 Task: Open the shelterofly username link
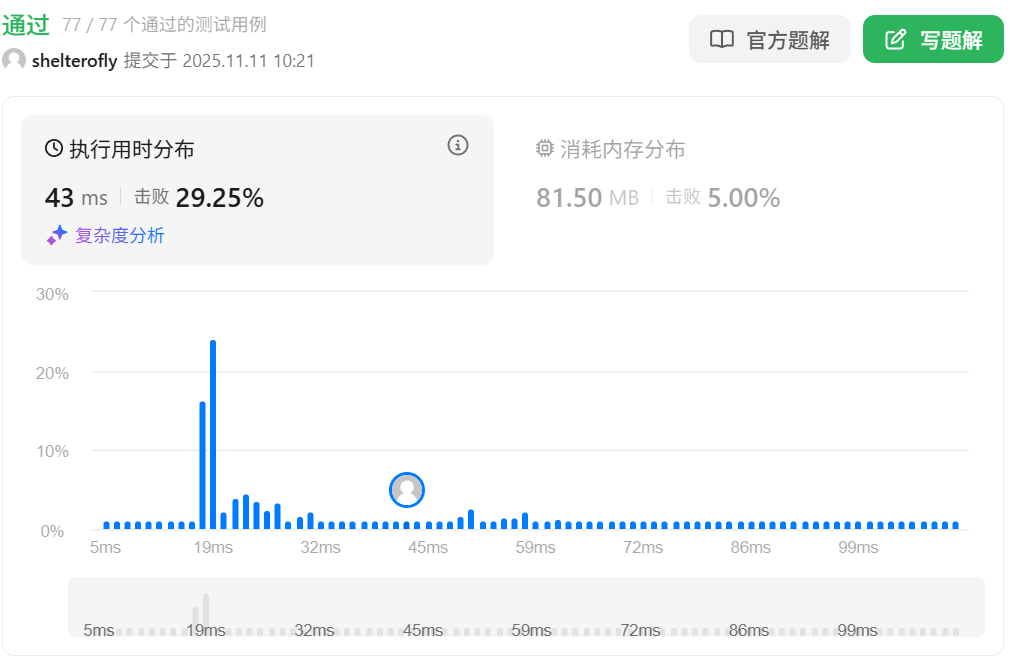pyautogui.click(x=74, y=61)
